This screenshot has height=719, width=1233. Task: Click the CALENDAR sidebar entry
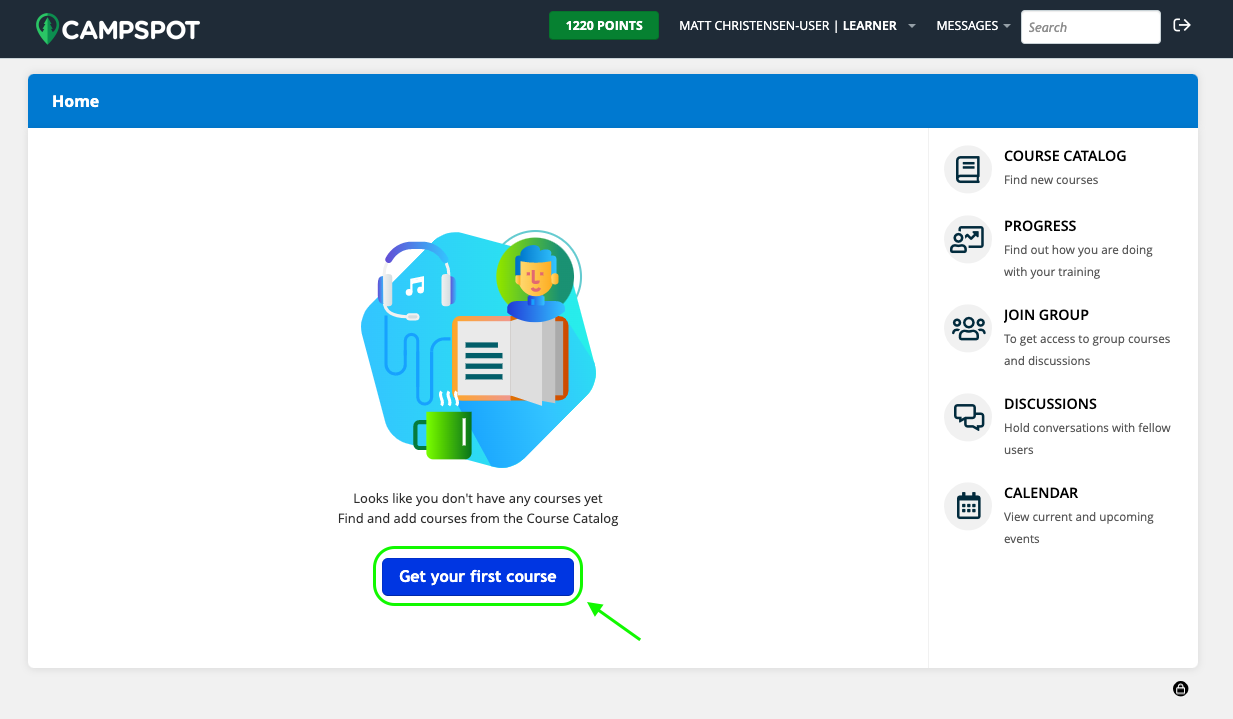pos(1041,492)
